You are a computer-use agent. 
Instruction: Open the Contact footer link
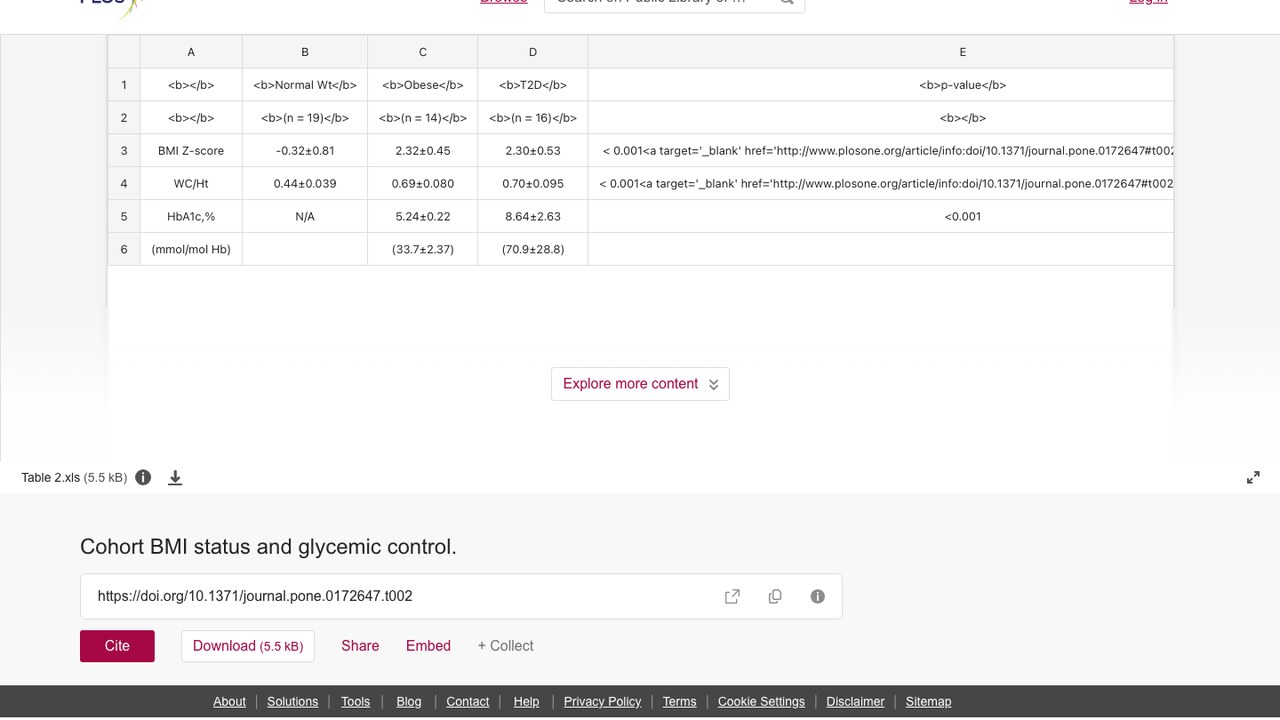point(467,702)
